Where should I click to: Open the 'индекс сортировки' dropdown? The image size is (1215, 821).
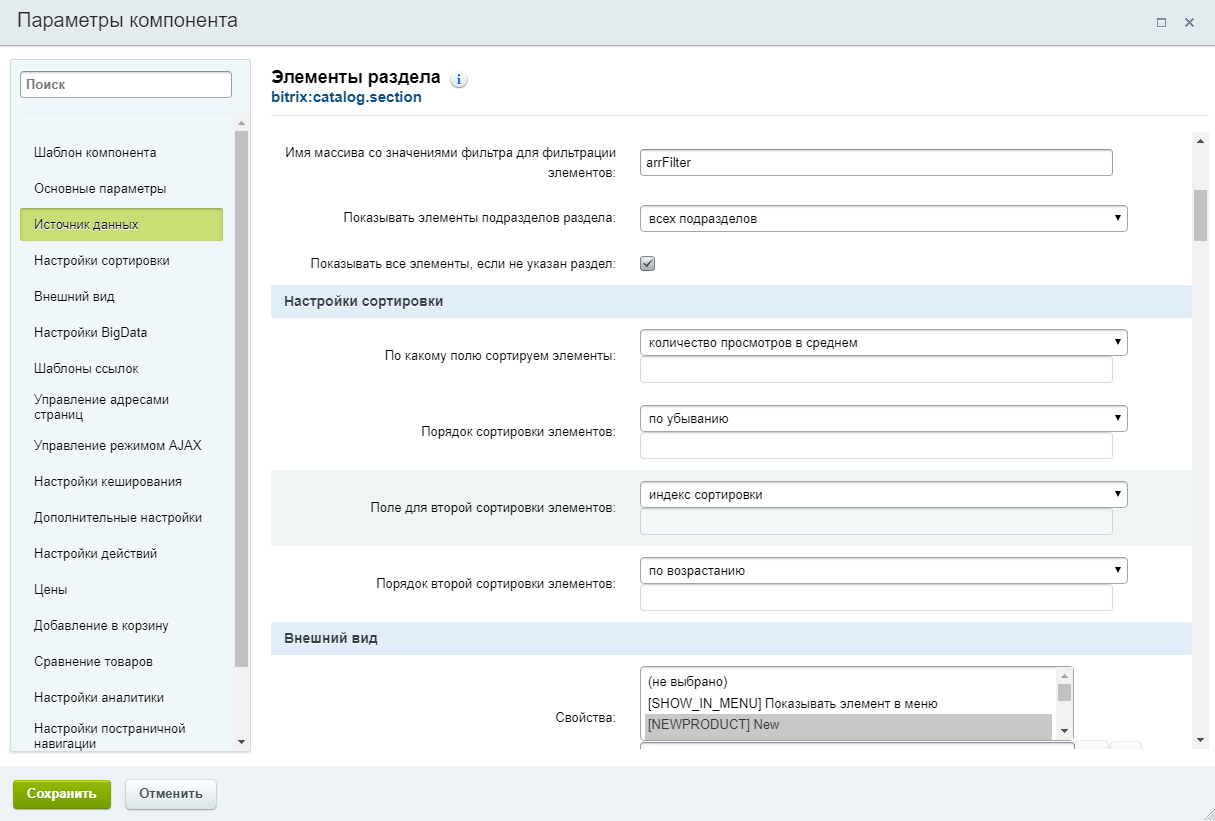tap(883, 495)
